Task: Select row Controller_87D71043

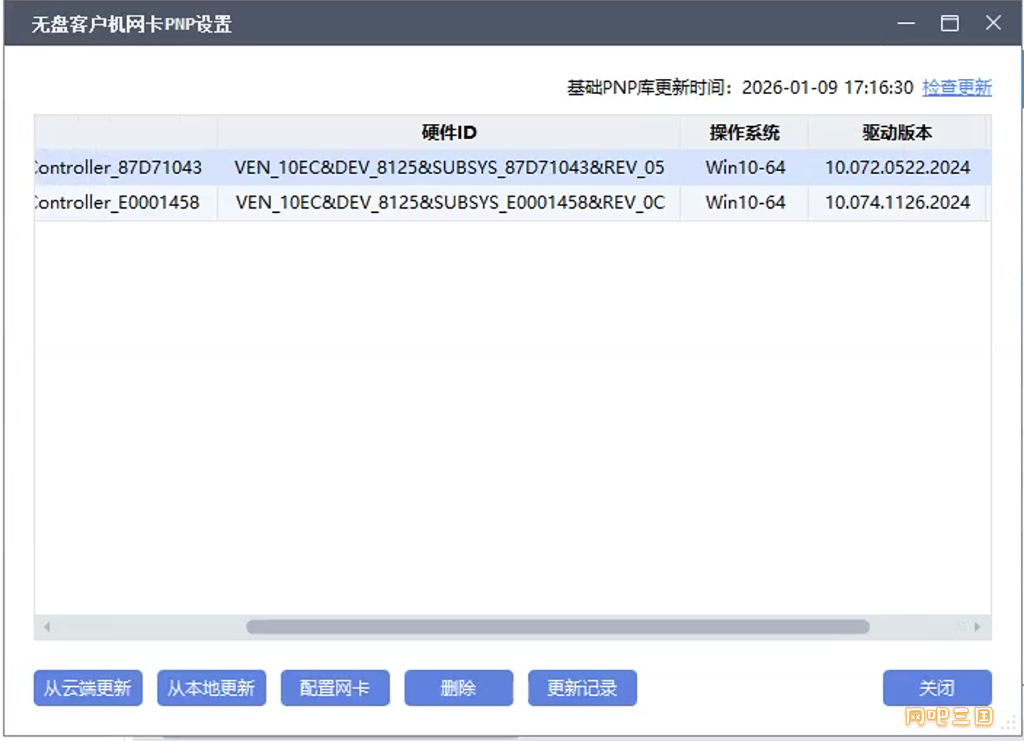Action: click(x=513, y=168)
